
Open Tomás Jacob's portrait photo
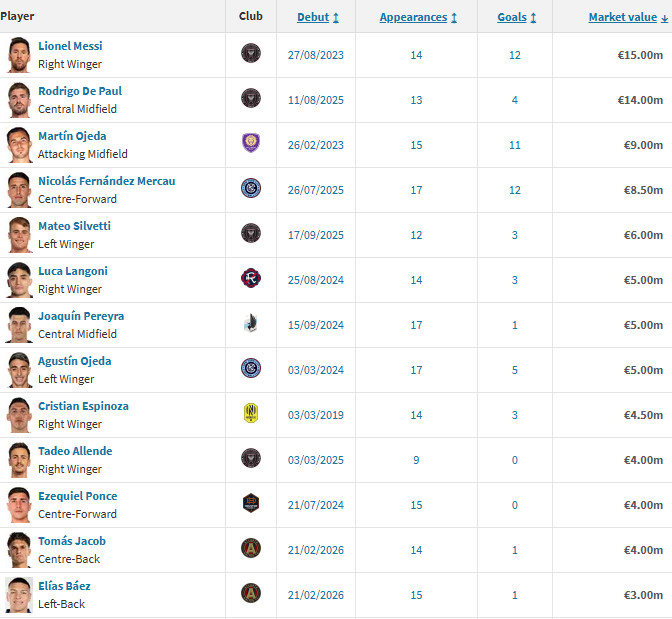click(19, 550)
